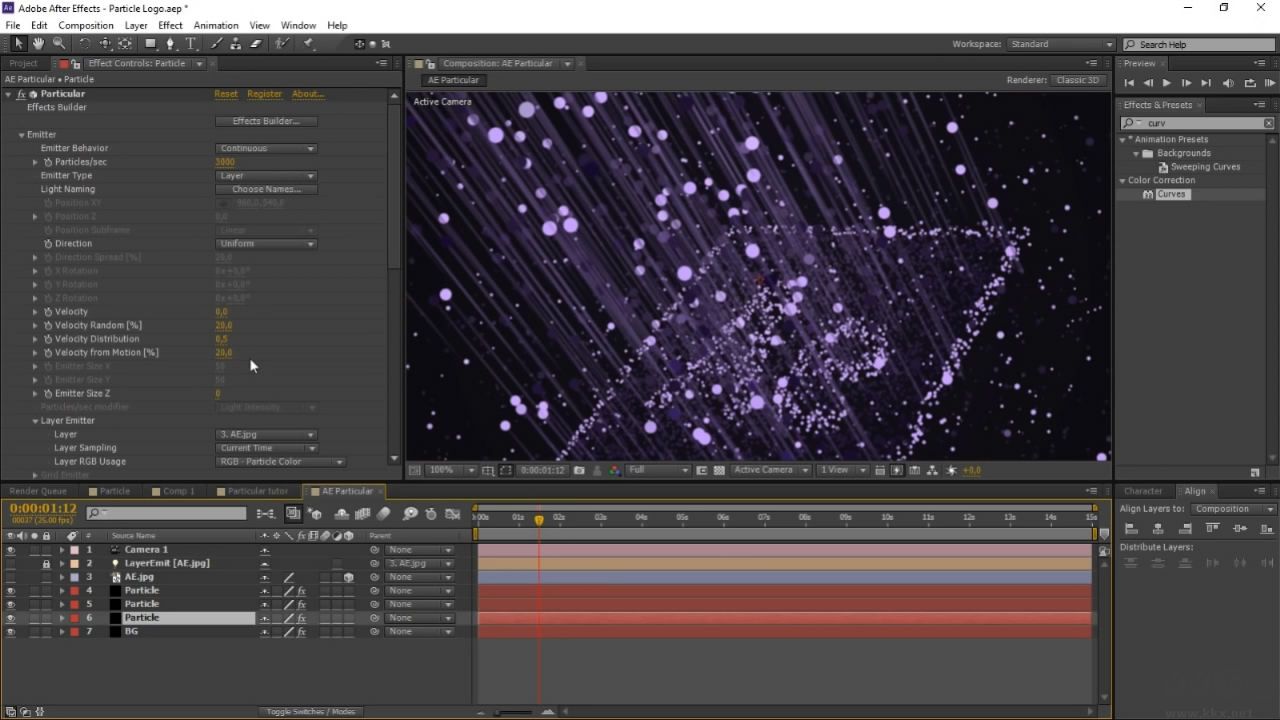Viewport: 1280px width, 720px height.
Task: Select the Zoom tool in toolbar
Action: (x=59, y=44)
